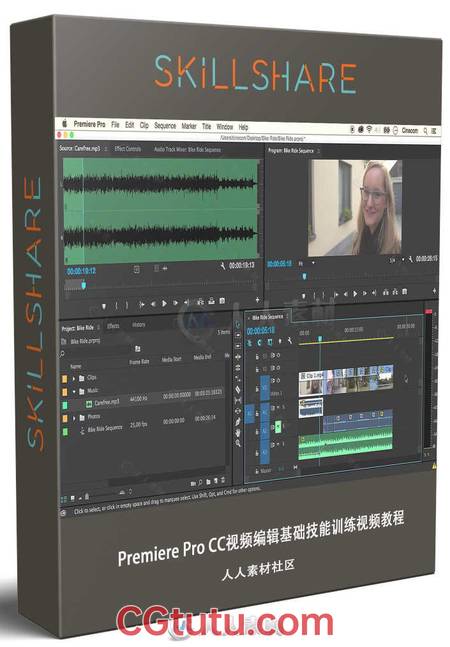Viewport: 450px width, 647px height.
Task: Select the Zoom tool
Action: click(238, 443)
